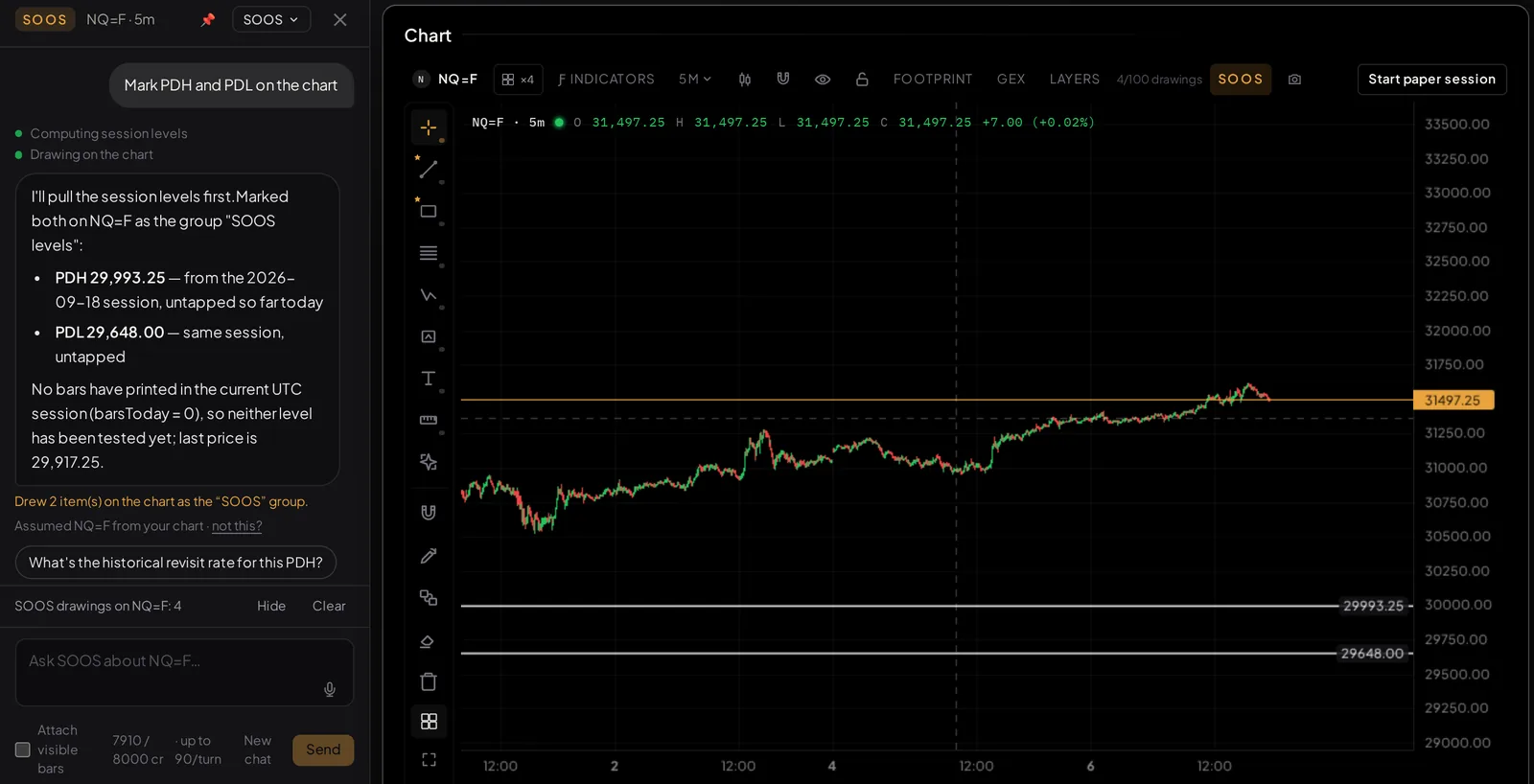Open the NQ=F symbol selector
The height and width of the screenshot is (784, 1534).
click(446, 80)
